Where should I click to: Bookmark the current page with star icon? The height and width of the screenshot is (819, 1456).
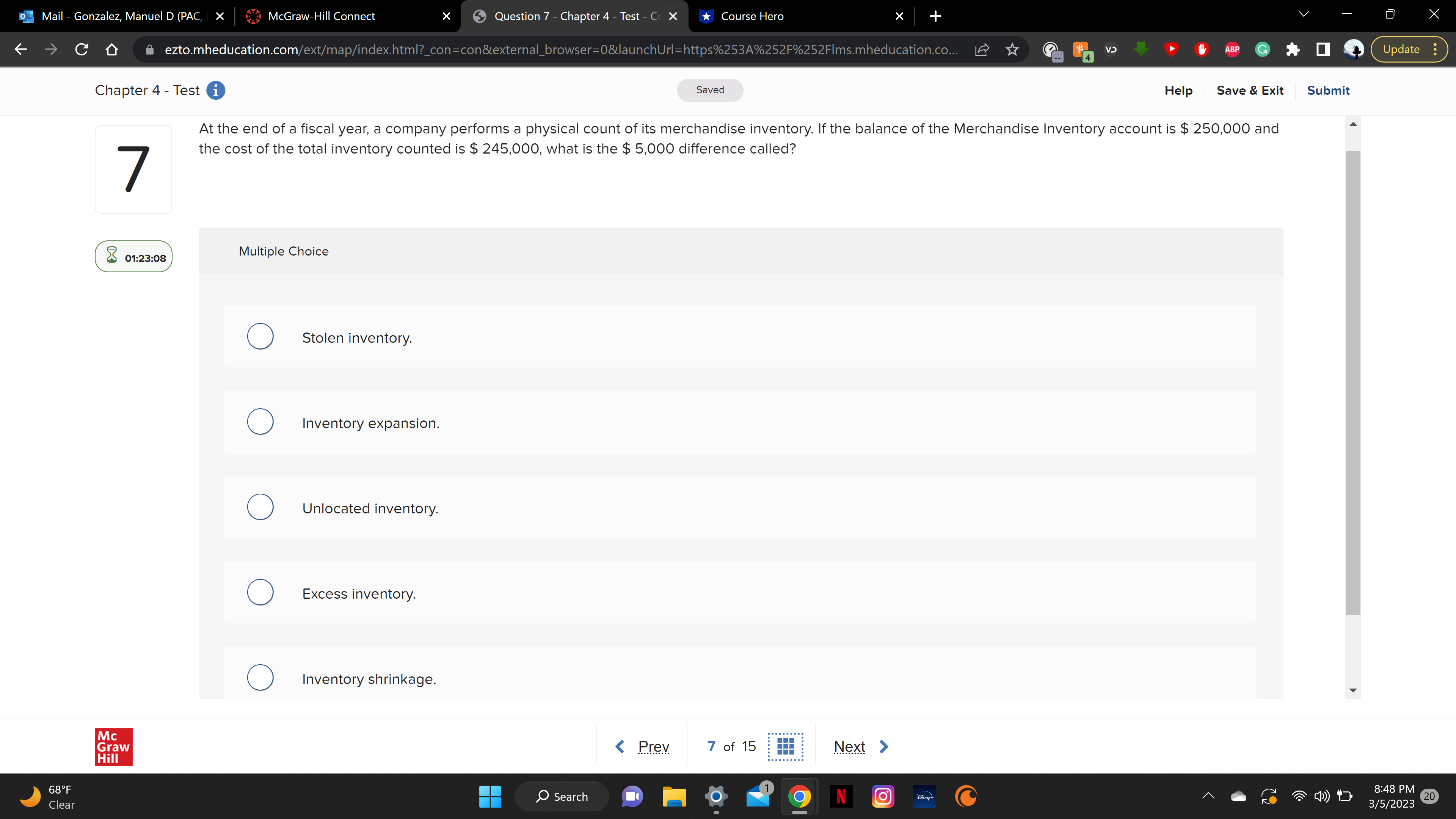coord(1012,49)
